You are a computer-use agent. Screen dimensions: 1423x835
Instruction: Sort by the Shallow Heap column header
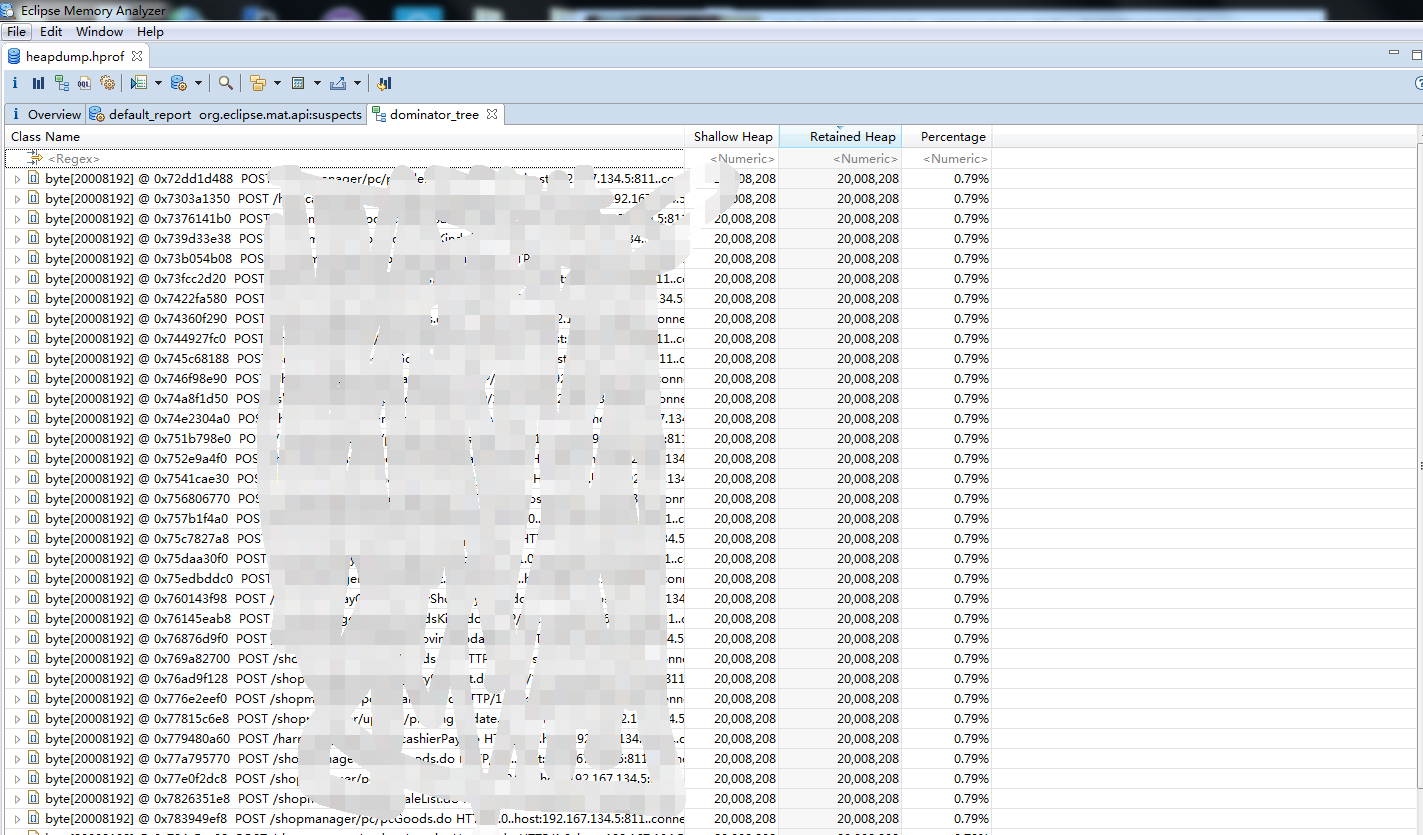coord(733,137)
